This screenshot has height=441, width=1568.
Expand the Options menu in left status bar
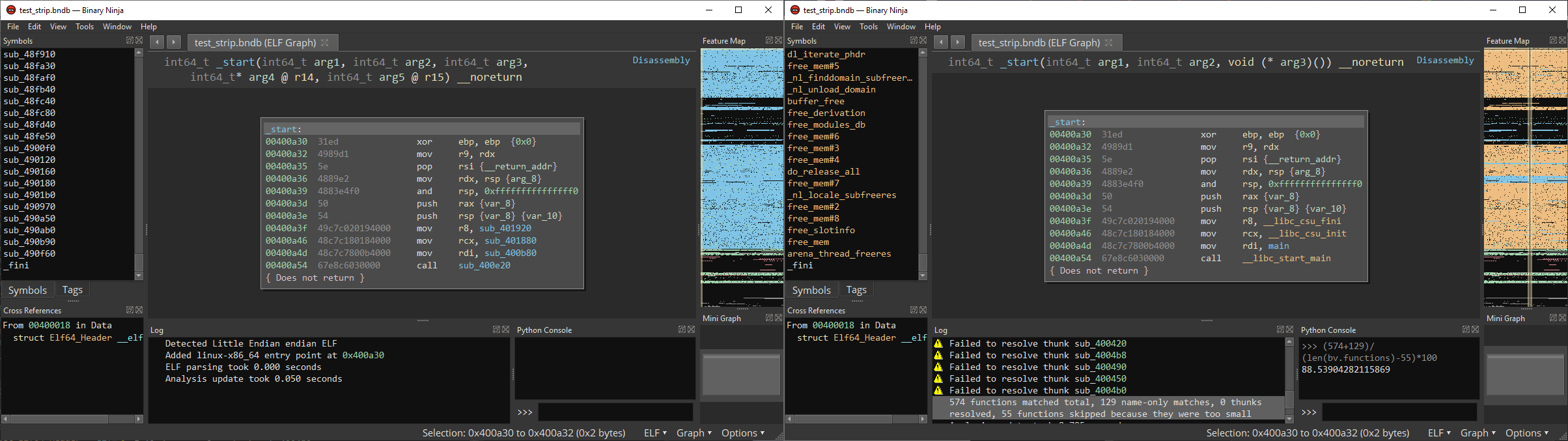[x=742, y=433]
